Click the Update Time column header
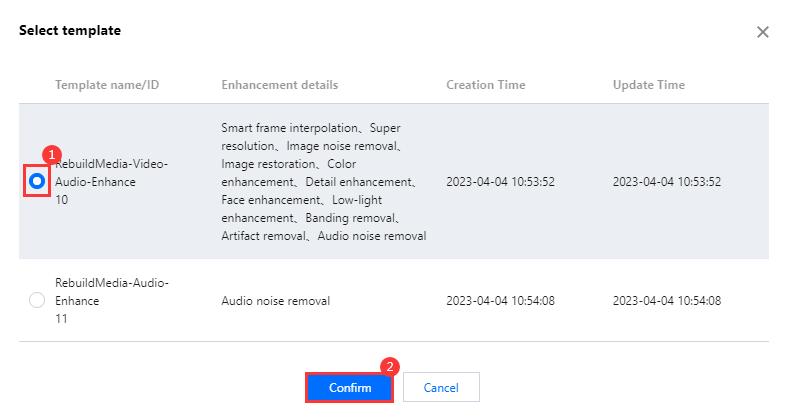 coord(648,84)
